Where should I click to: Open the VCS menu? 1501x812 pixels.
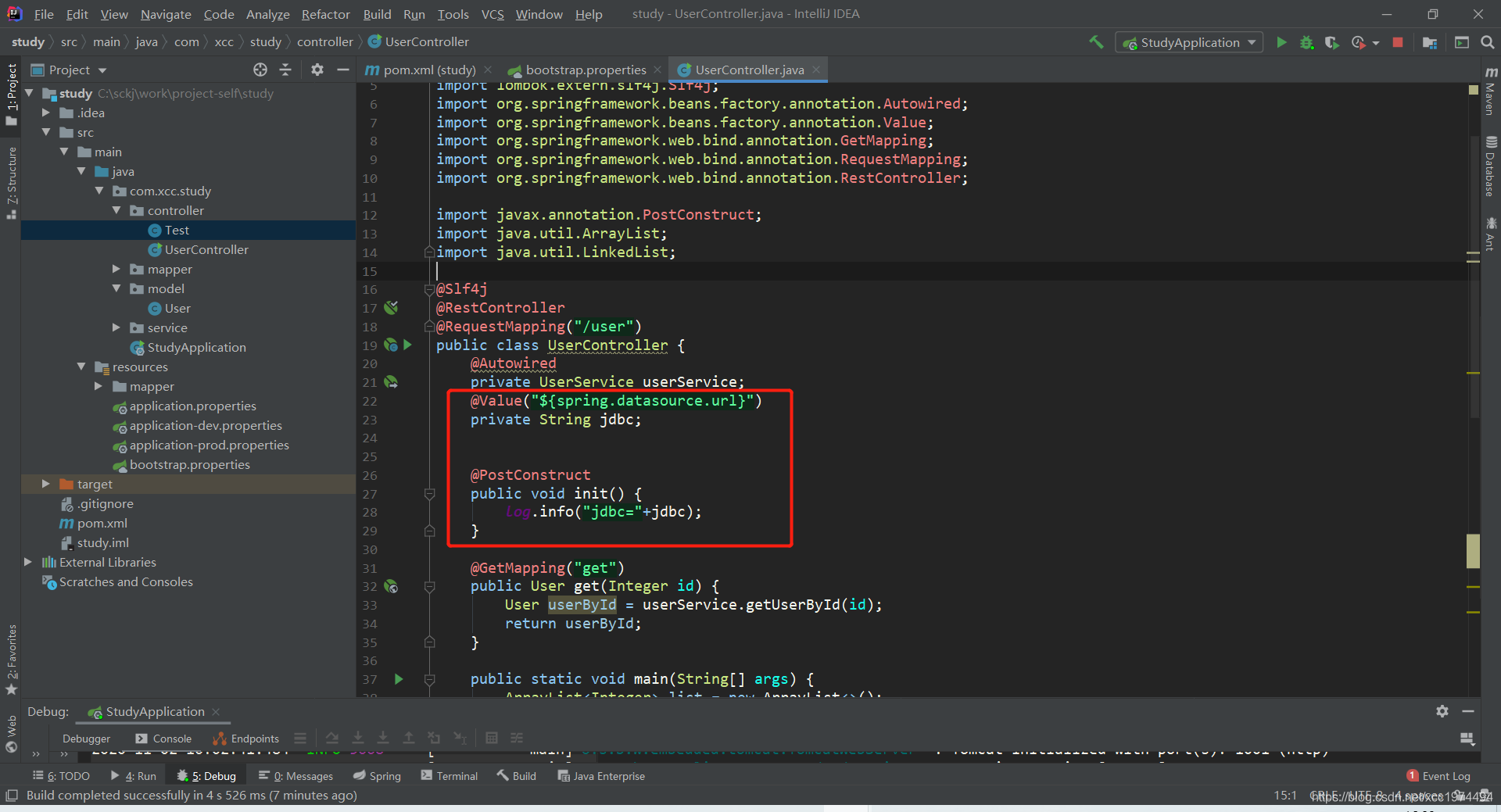coord(493,14)
